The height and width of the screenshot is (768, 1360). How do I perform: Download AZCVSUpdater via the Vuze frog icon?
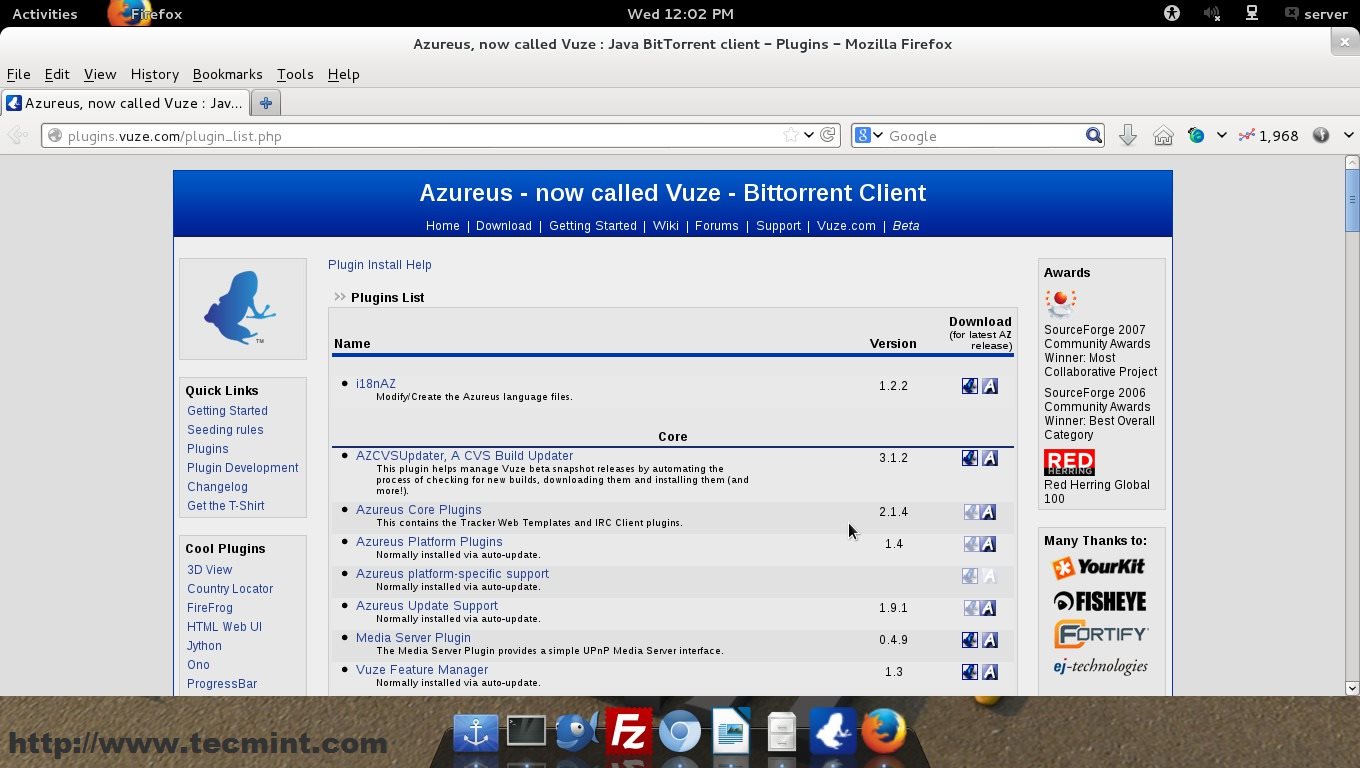[970, 458]
